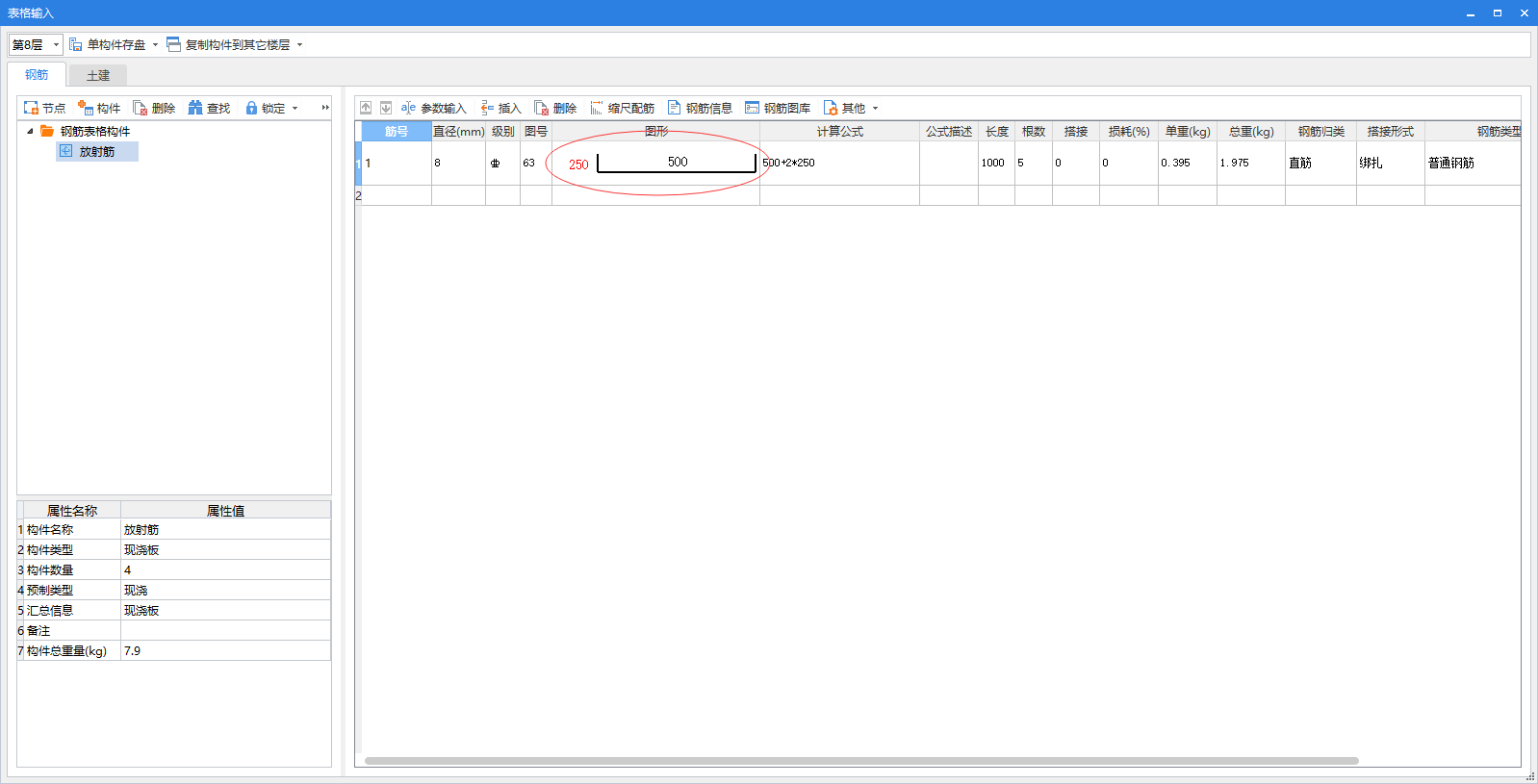Open the 其他 dropdown arrow
1538x784 pixels.
[875, 109]
